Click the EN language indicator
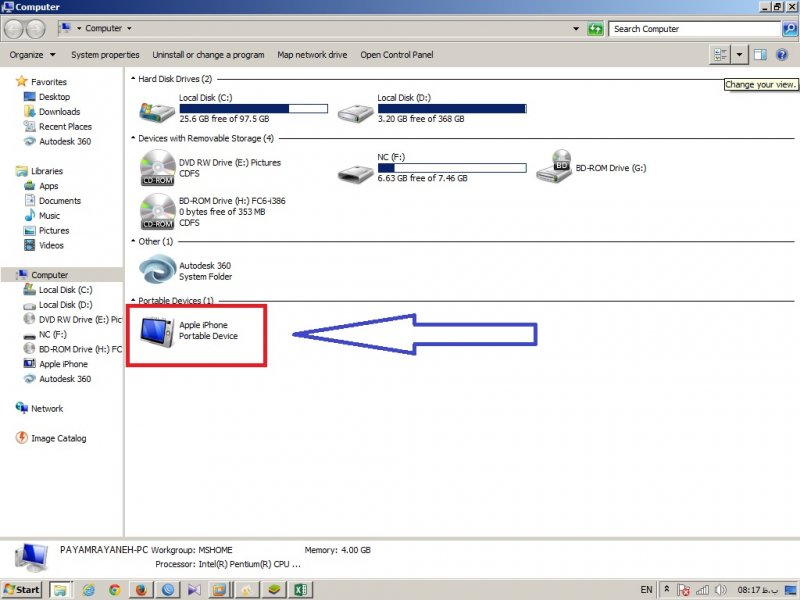The height and width of the screenshot is (600, 800). point(646,590)
